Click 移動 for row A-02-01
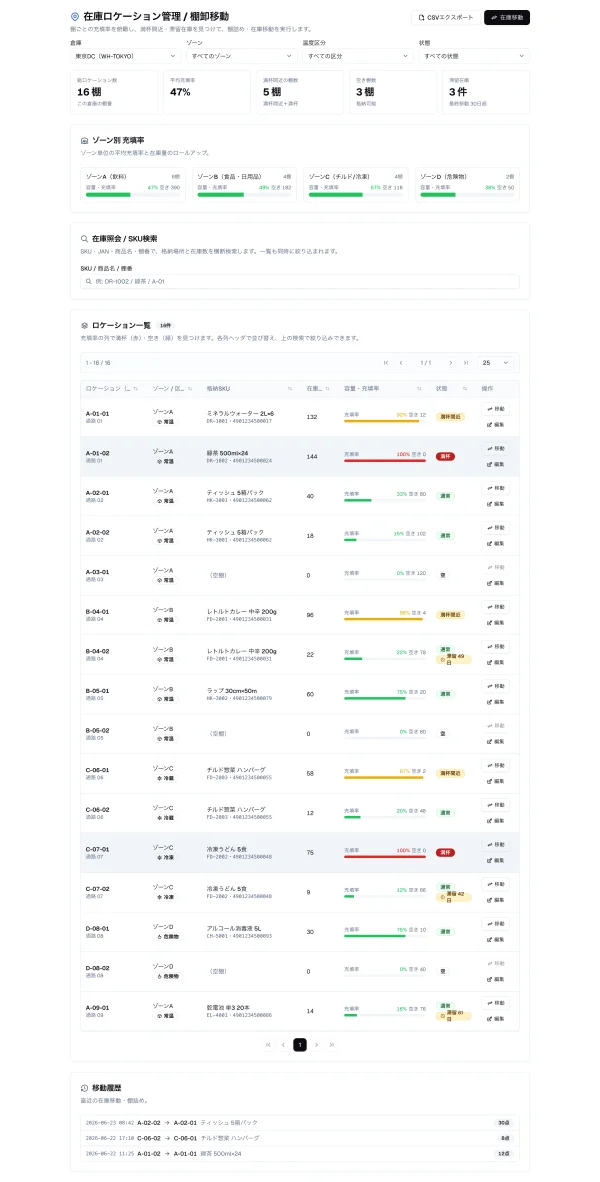The image size is (600, 1182). click(496, 488)
